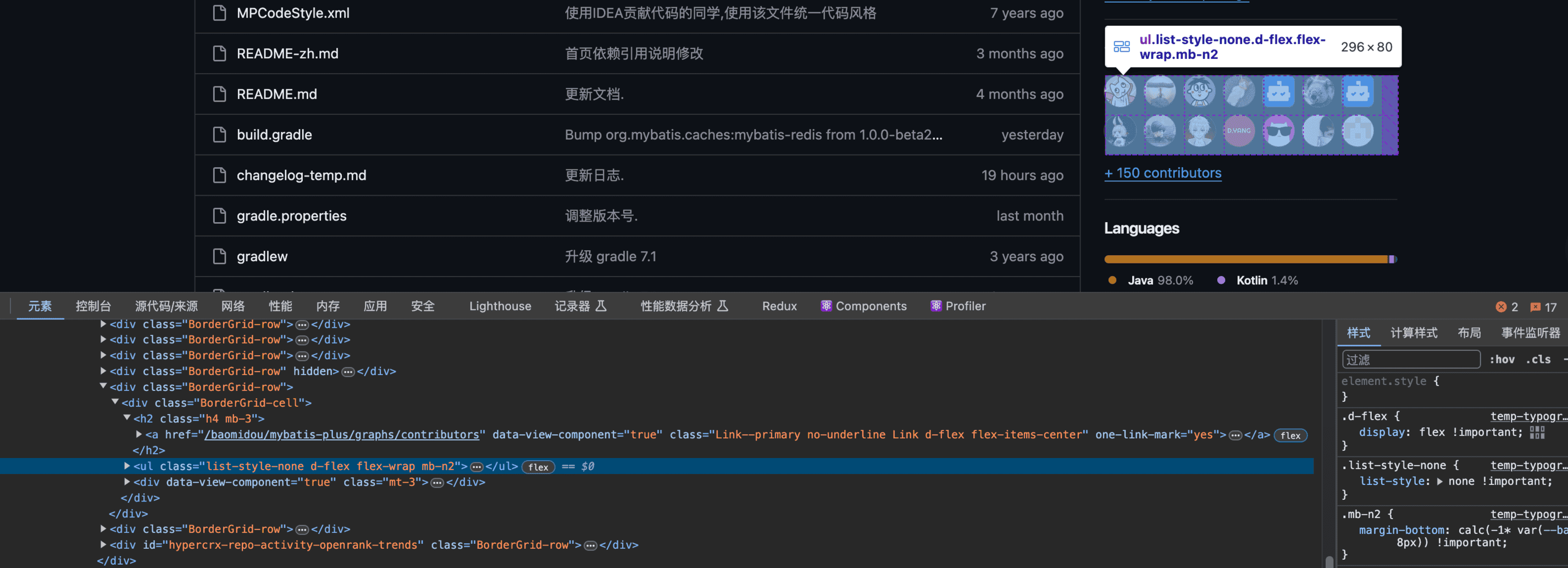Click the file icon beside build.gradle
1568x568 pixels.
click(x=219, y=135)
